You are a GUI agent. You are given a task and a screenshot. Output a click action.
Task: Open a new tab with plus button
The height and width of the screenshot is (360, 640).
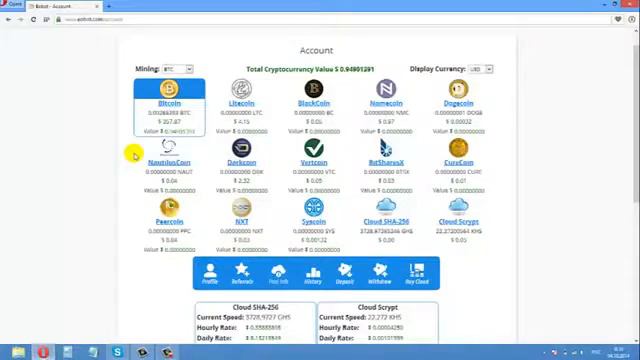pyautogui.click(x=109, y=6)
